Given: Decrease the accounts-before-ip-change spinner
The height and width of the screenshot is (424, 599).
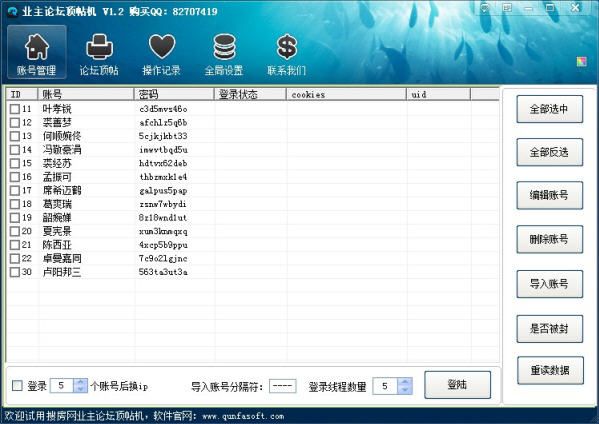Looking at the screenshot, I should [80, 389].
